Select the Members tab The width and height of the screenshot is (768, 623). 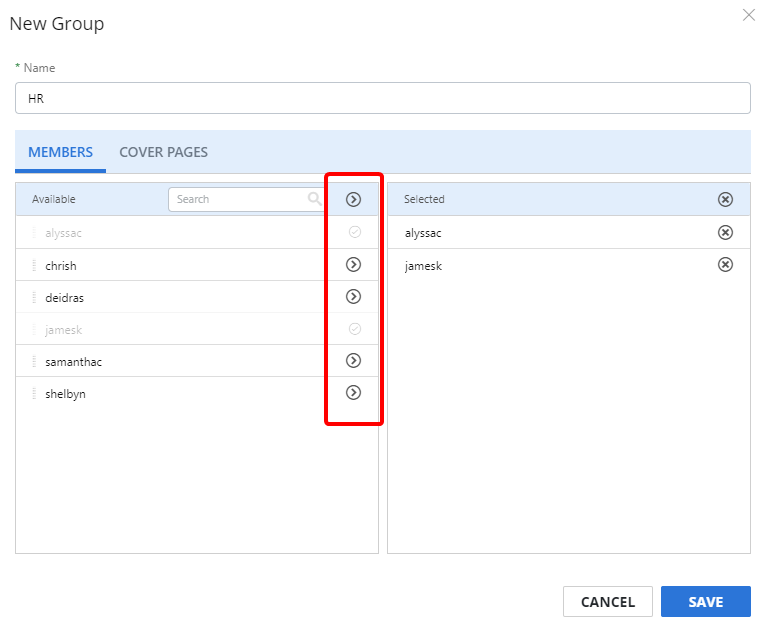coord(60,152)
